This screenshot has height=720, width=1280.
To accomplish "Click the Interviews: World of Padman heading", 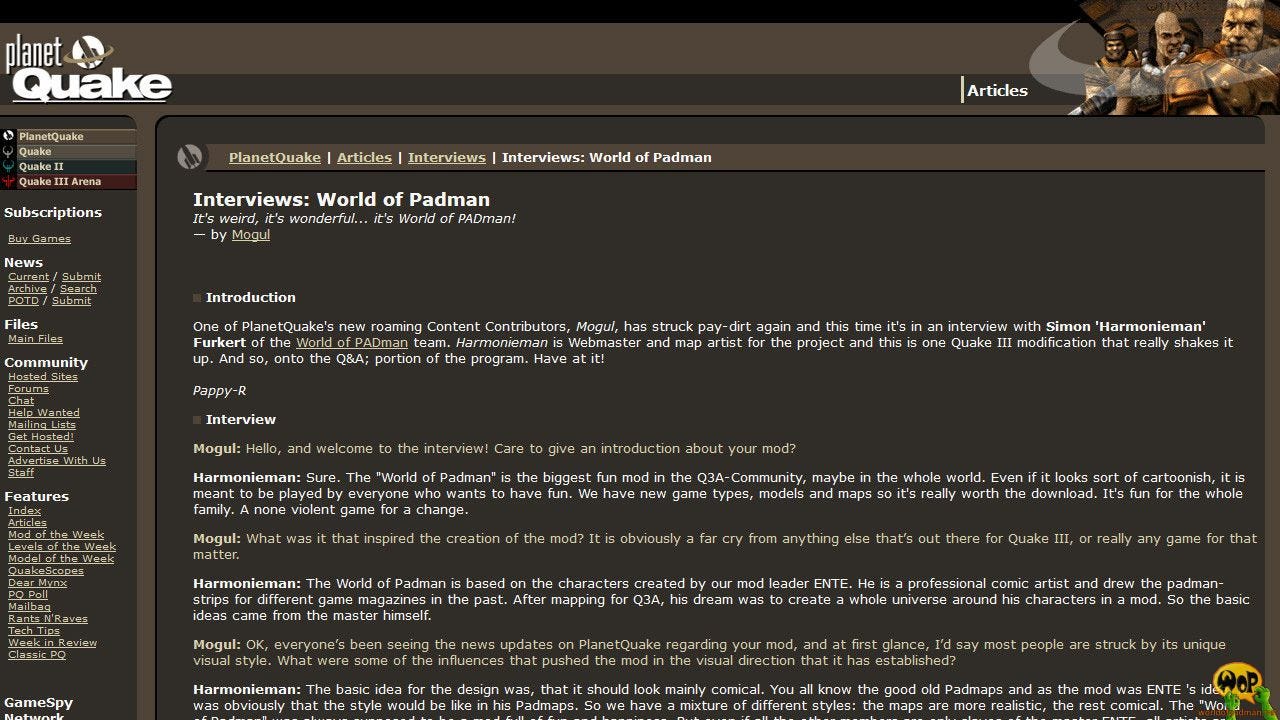I will 341,199.
